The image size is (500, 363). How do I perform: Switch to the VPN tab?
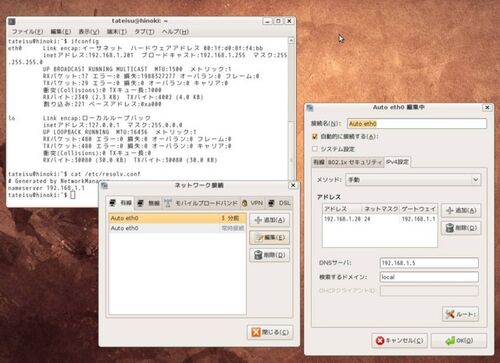coord(253,203)
